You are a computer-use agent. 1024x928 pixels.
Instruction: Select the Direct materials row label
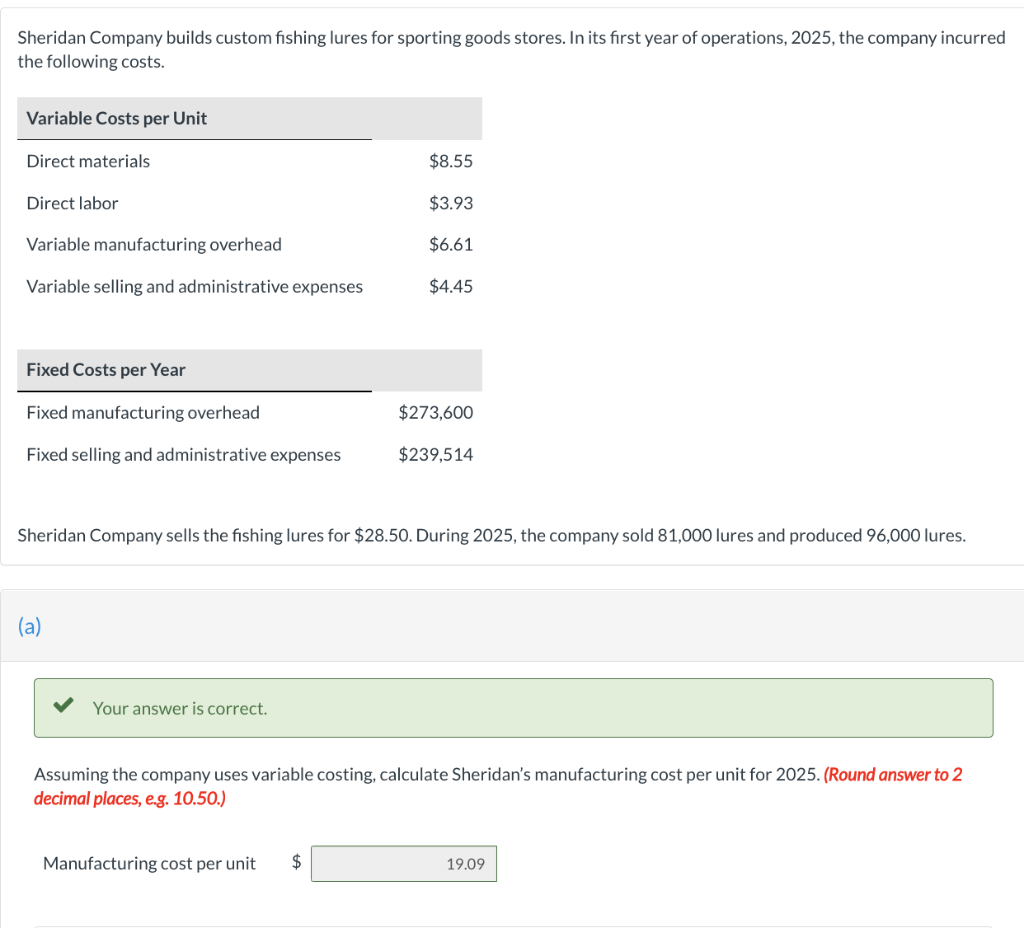click(x=88, y=161)
